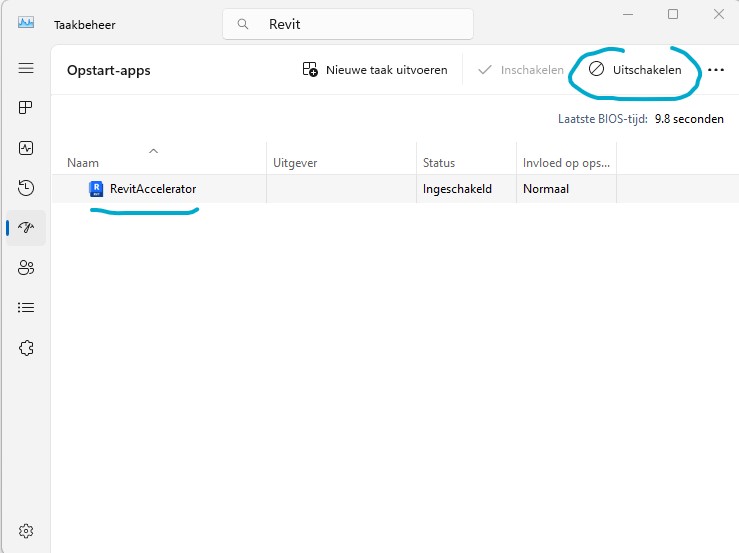Maximize the Taakbeheer window
Image resolution: width=739 pixels, height=553 pixels.
673,14
